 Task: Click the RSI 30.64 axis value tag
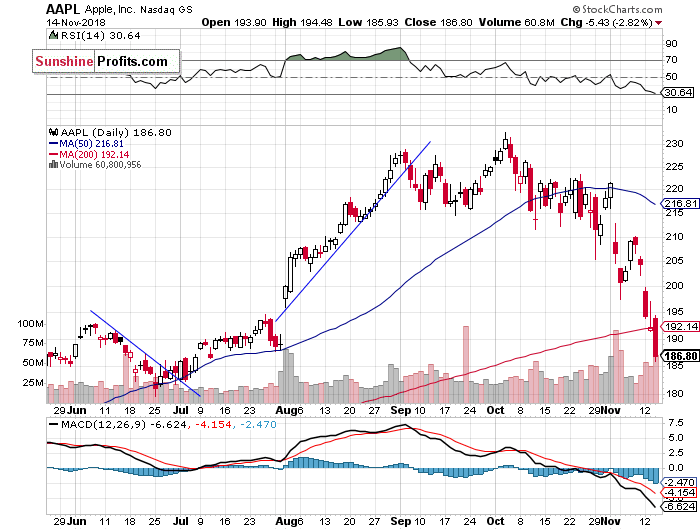[678, 92]
